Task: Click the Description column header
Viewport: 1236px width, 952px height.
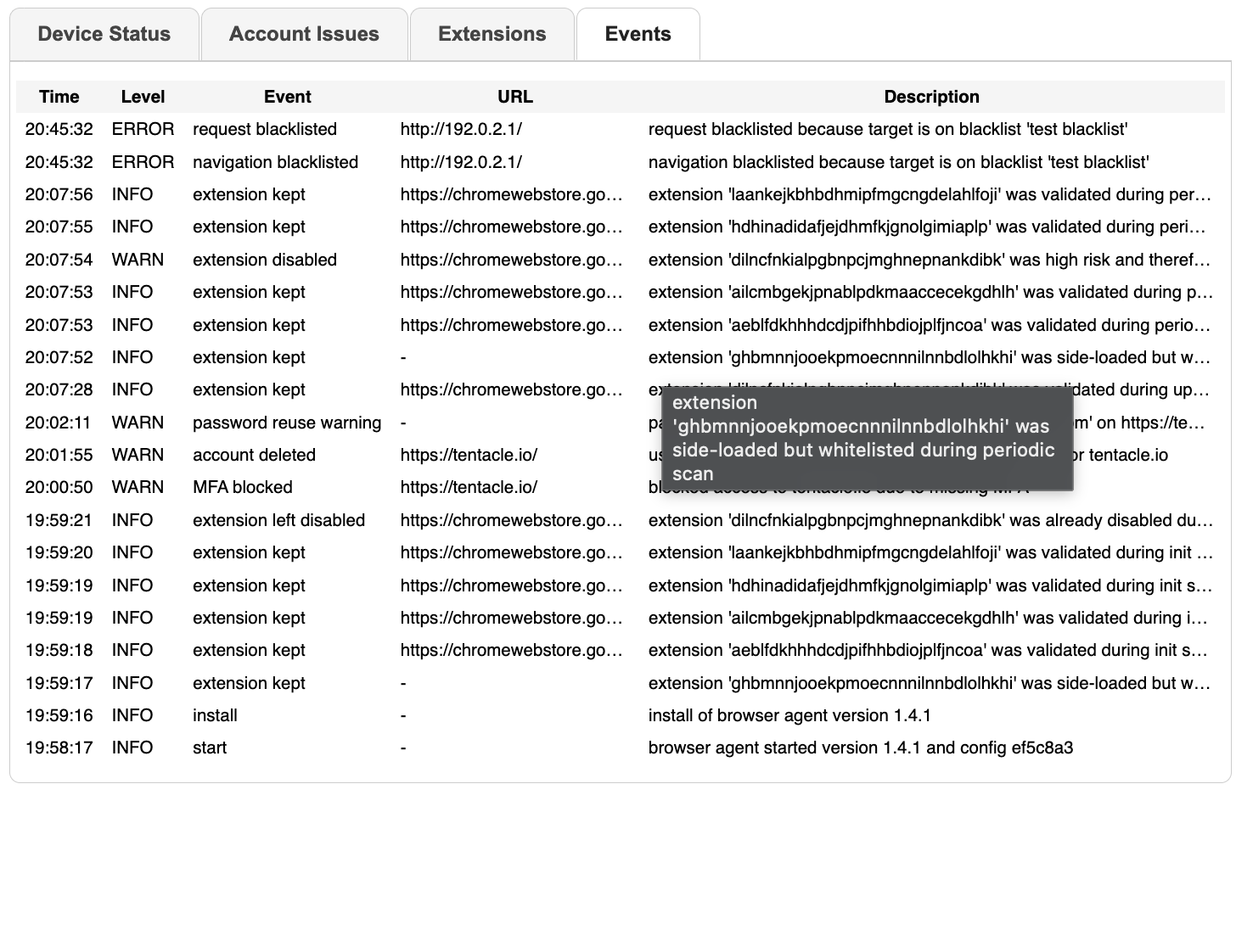Action: tap(932, 97)
